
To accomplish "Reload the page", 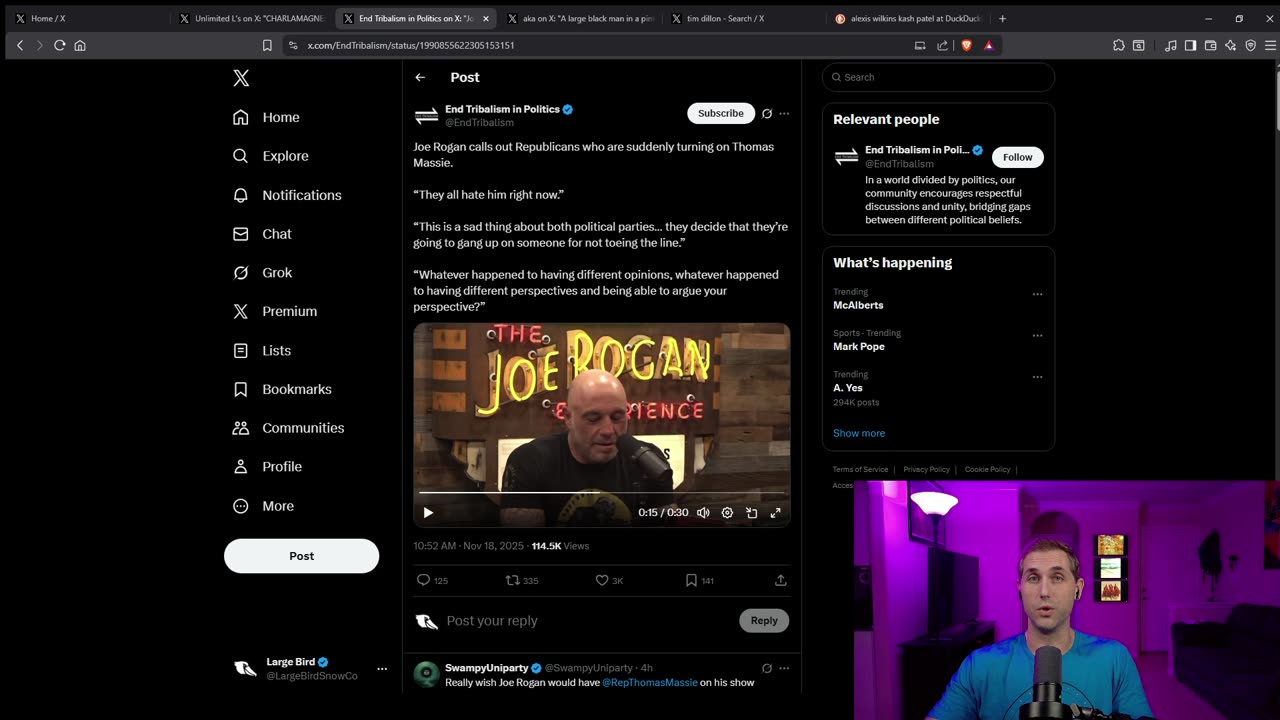I will (60, 45).
